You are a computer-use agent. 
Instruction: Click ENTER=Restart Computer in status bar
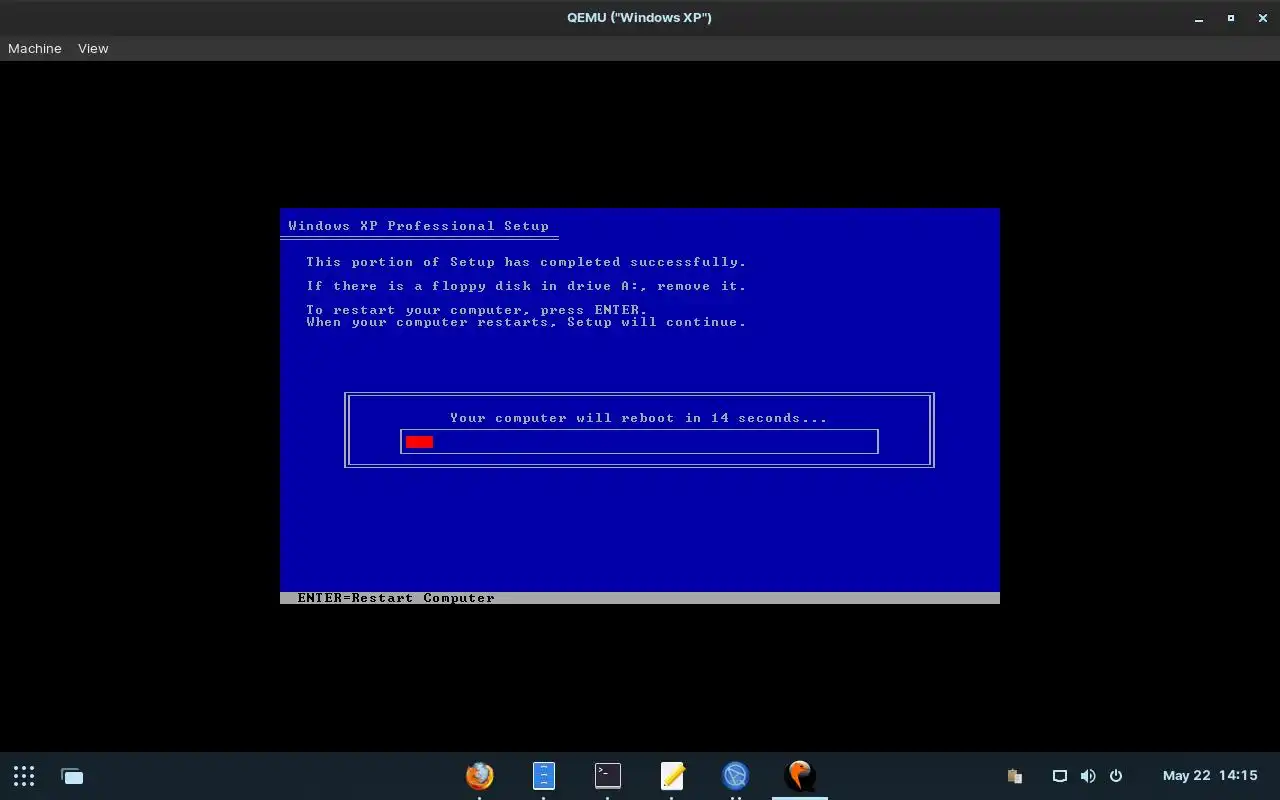pyautogui.click(x=396, y=598)
